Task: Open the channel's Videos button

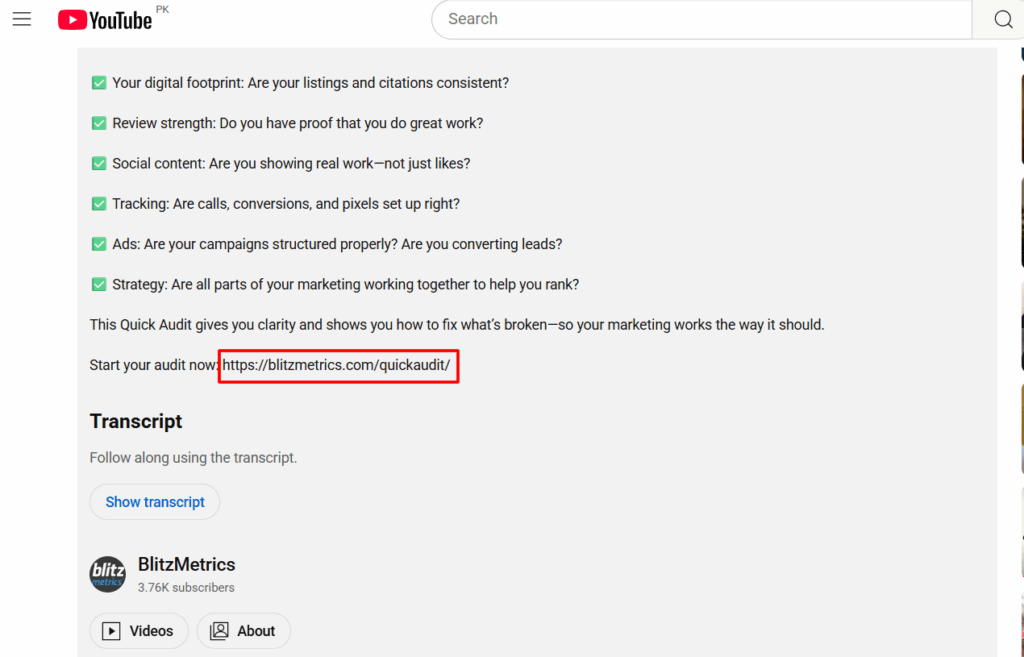Action: (139, 631)
